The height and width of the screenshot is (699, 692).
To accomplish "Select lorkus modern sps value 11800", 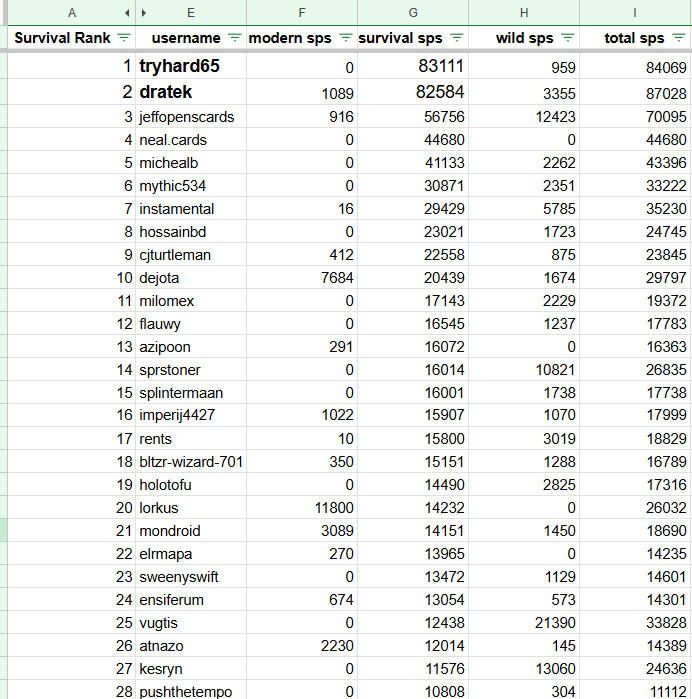I will coord(302,508).
